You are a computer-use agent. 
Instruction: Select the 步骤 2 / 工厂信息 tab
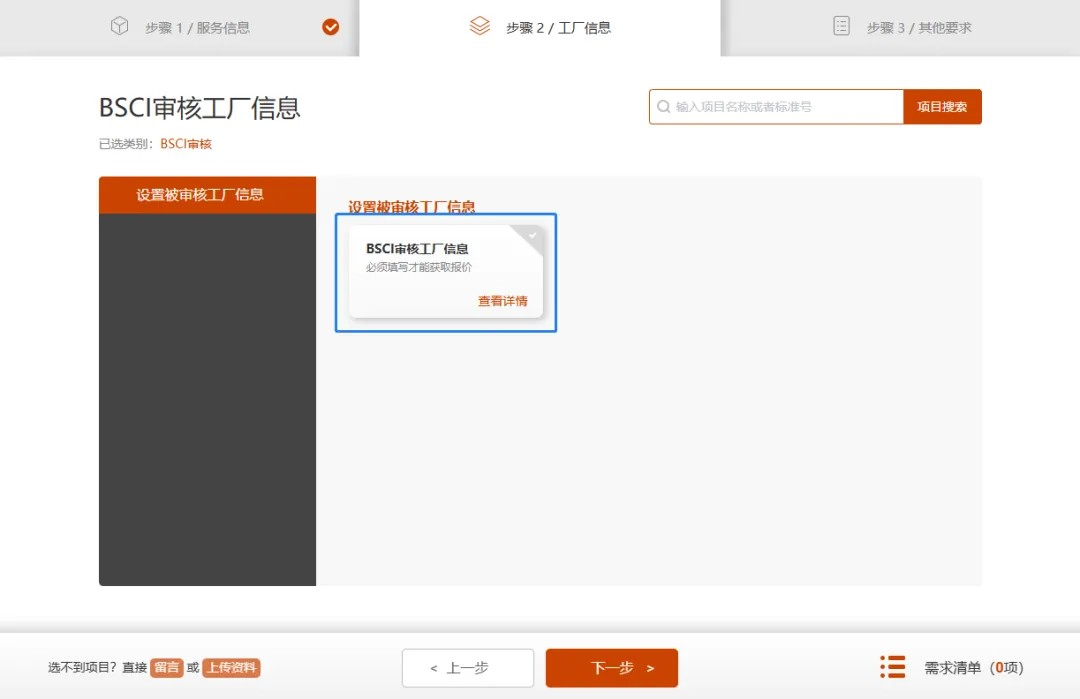[540, 28]
